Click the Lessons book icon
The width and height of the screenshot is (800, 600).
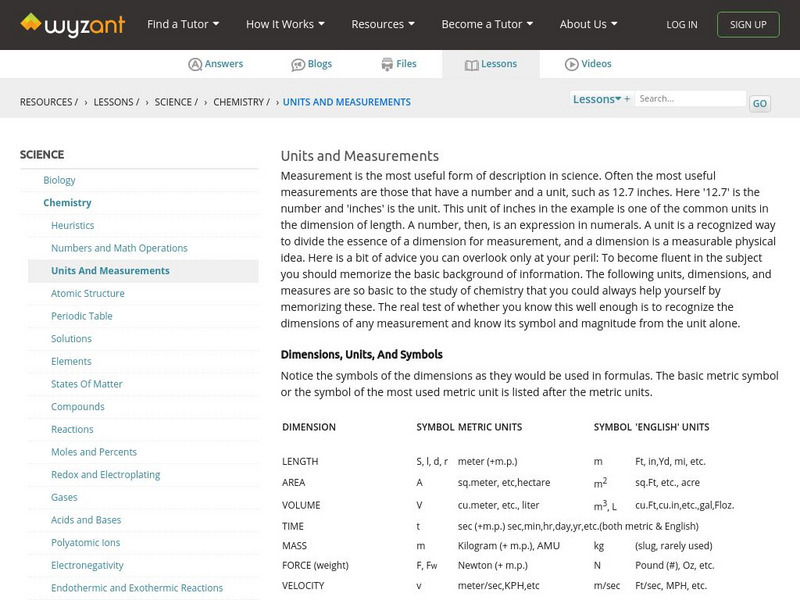point(472,64)
